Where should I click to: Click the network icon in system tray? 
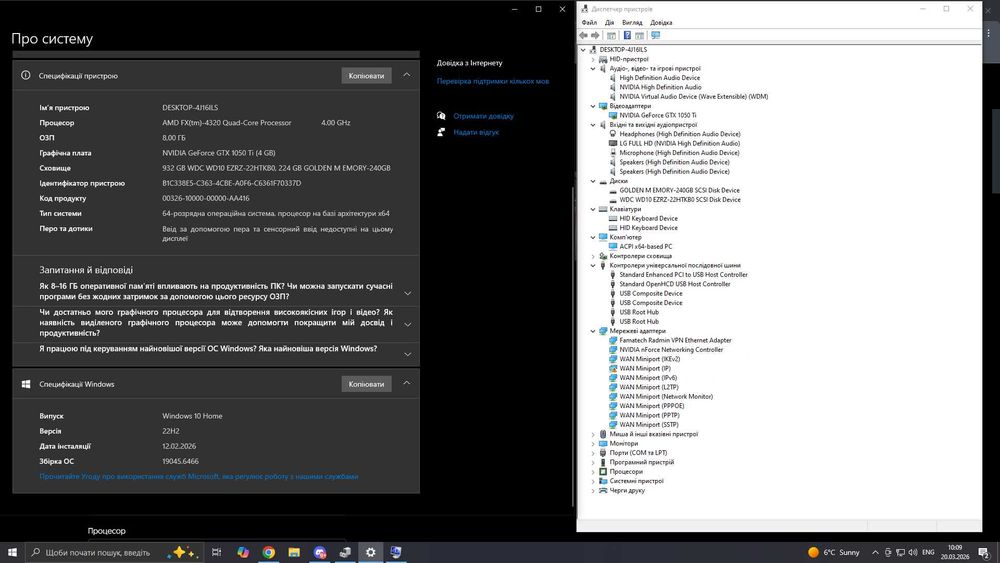(x=900, y=552)
